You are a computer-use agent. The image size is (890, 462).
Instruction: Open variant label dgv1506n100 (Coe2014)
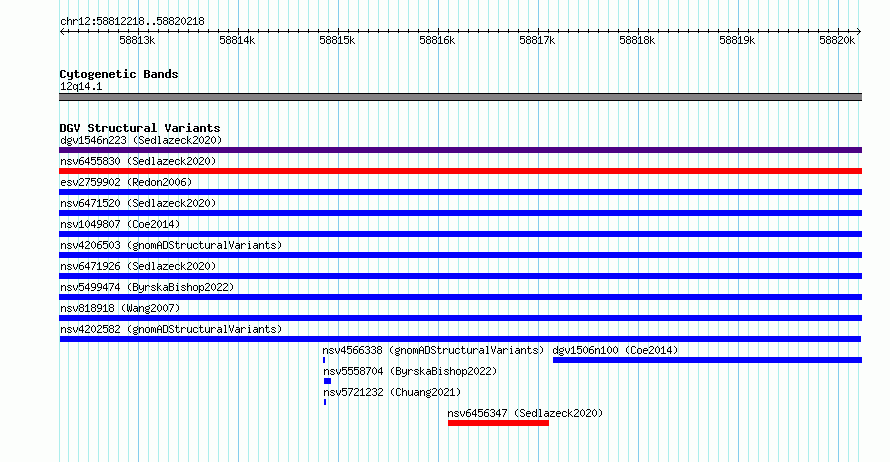tap(615, 350)
